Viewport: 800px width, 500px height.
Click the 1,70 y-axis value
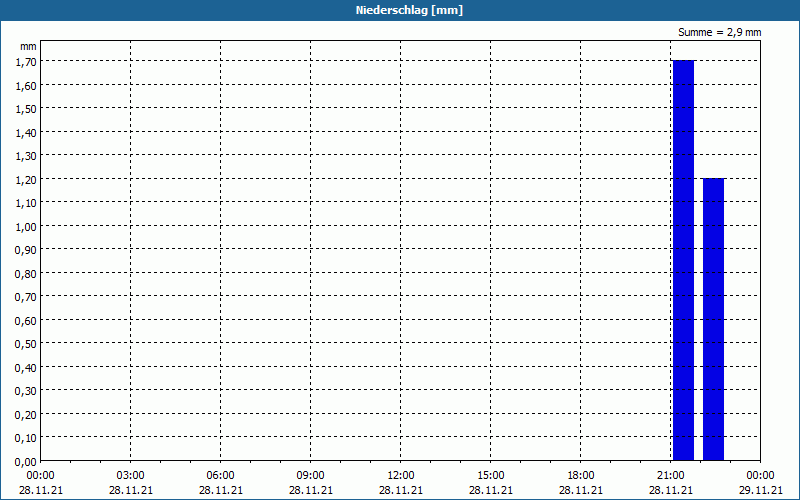tap(26, 62)
